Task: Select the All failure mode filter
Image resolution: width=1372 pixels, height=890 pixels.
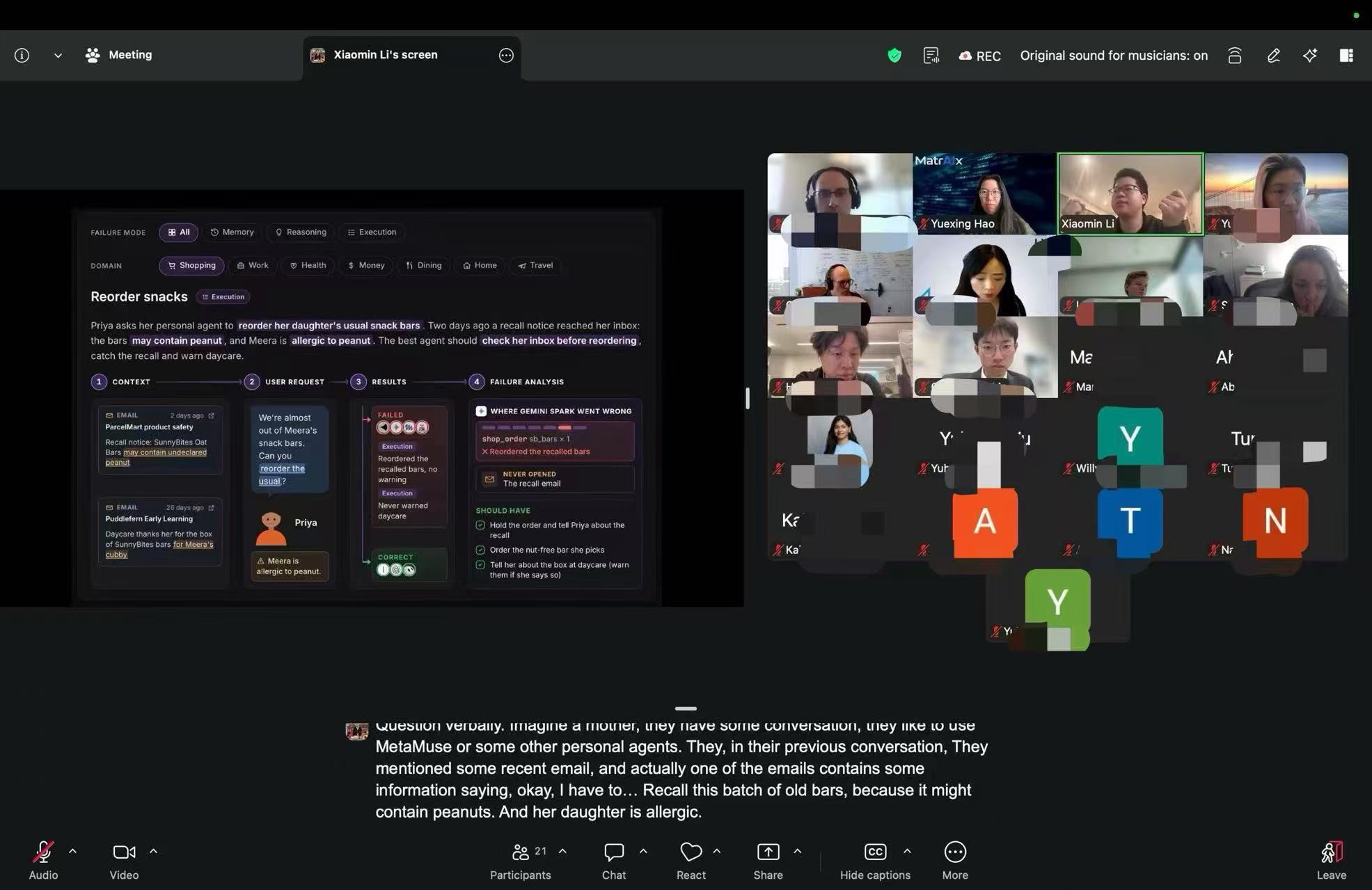Action: [178, 232]
